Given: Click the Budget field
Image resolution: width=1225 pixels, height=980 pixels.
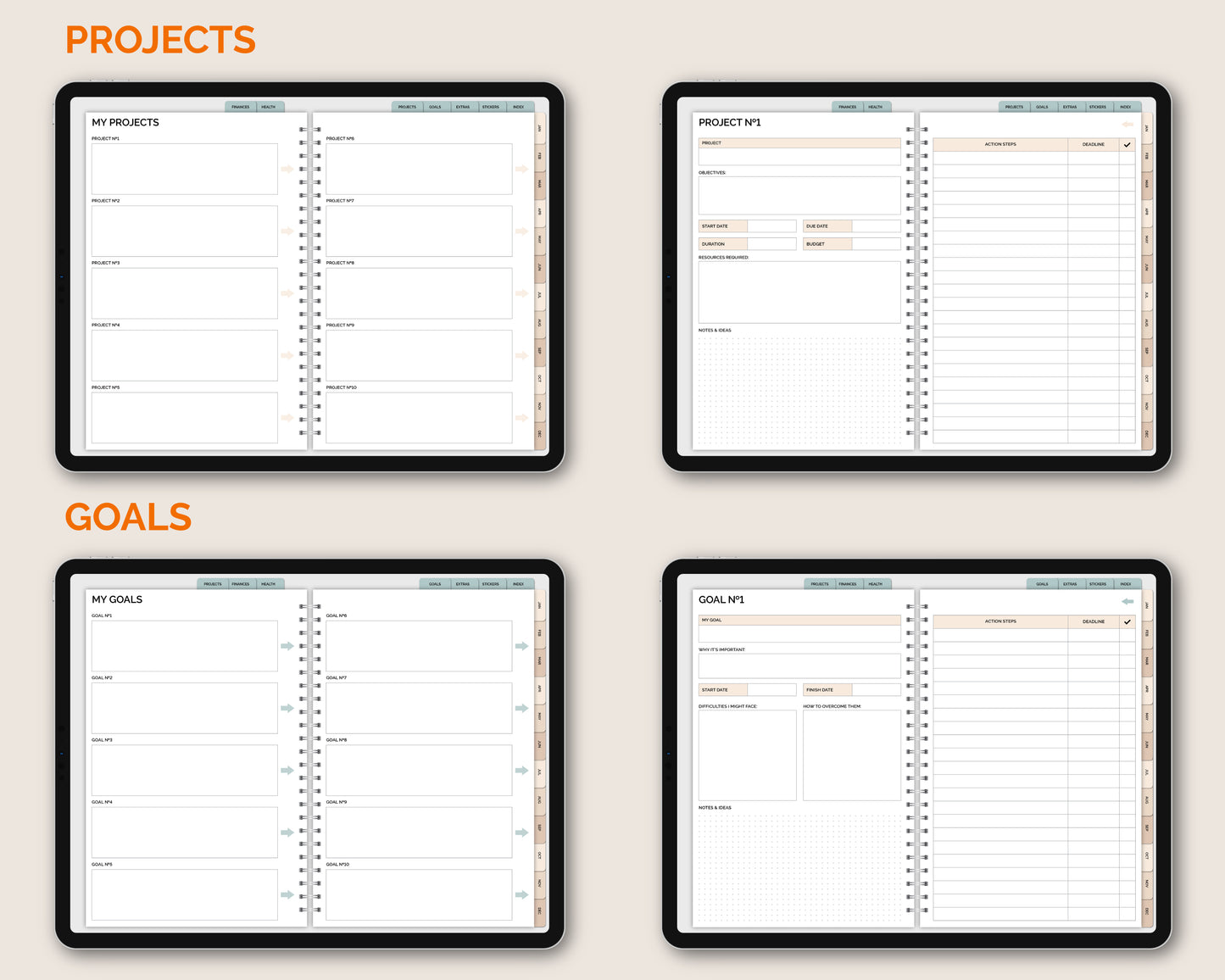Looking at the screenshot, I should click(876, 244).
